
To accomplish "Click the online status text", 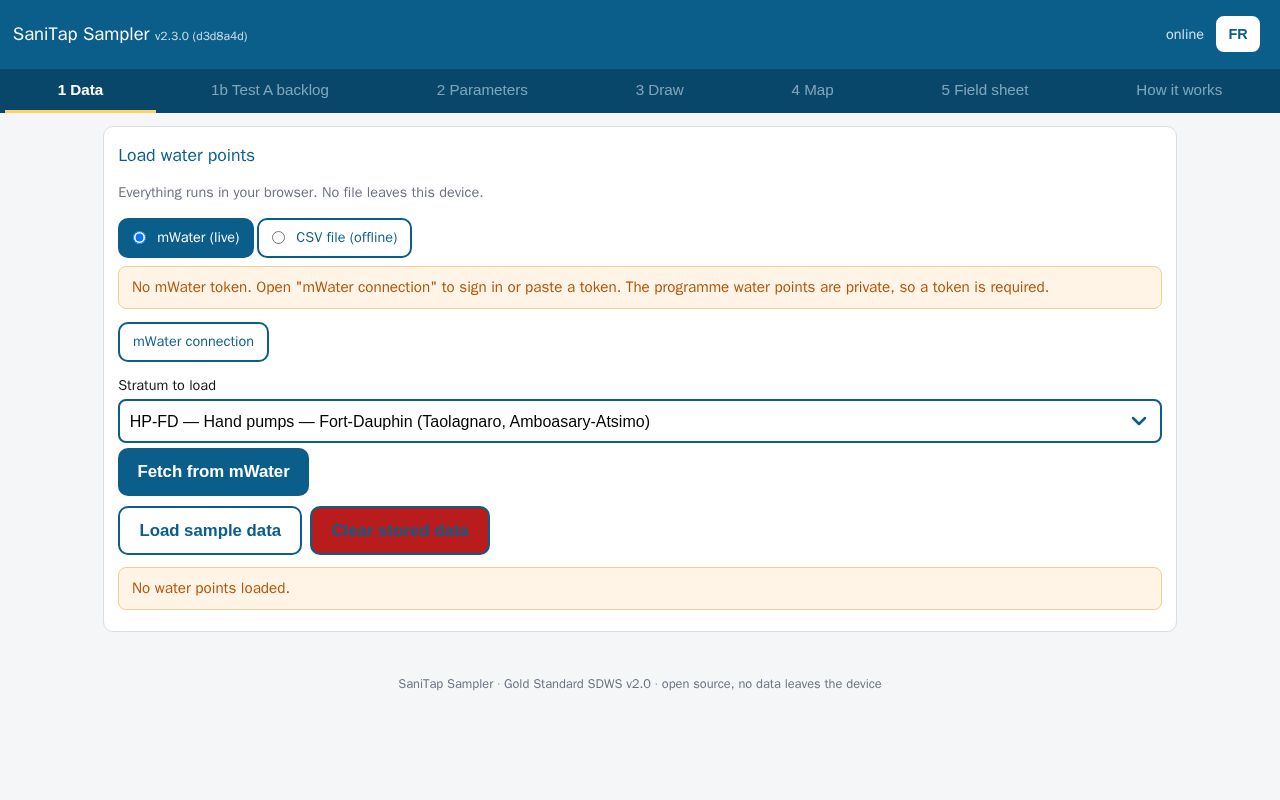I will 1185,34.
